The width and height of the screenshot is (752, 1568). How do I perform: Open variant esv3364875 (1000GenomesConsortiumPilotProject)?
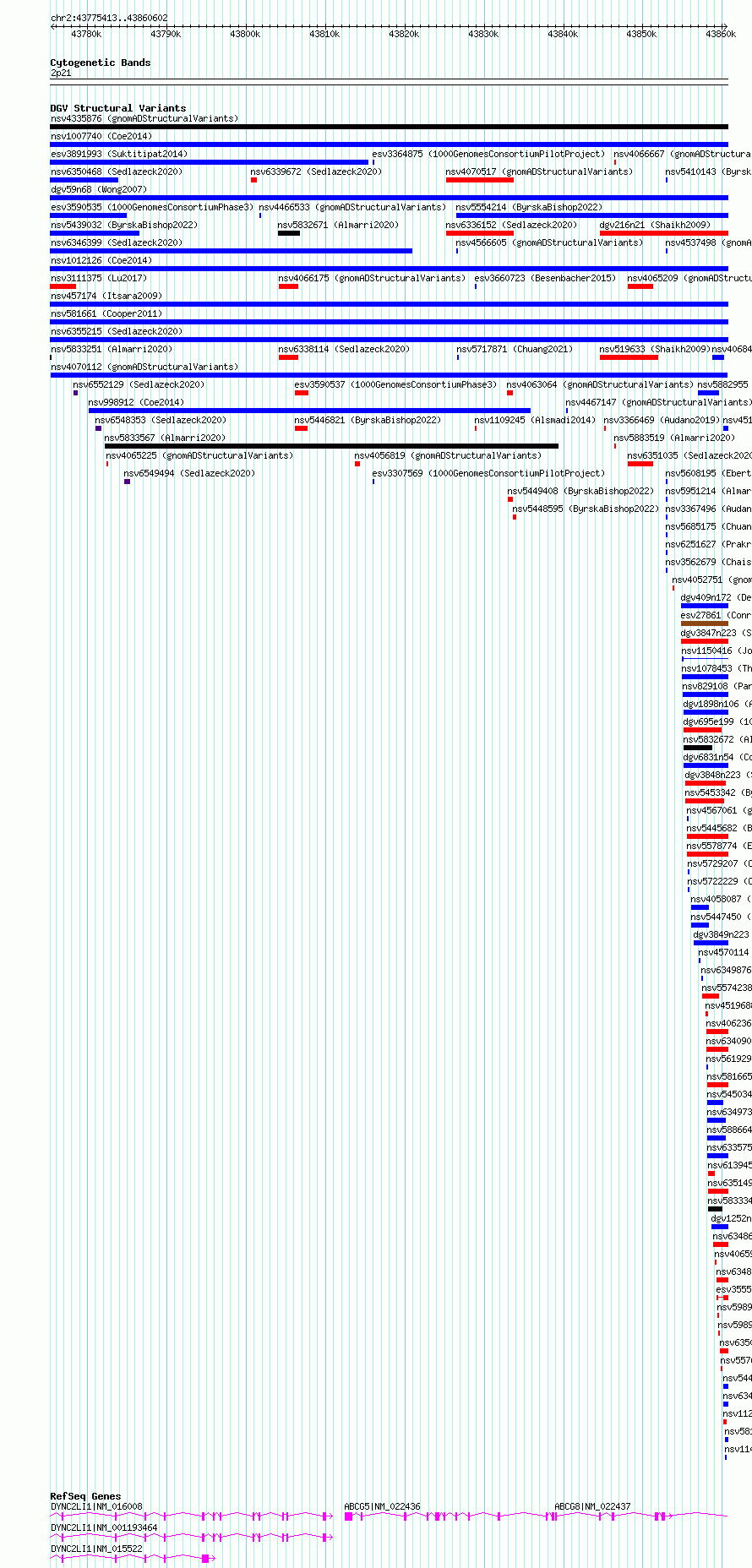(x=489, y=154)
